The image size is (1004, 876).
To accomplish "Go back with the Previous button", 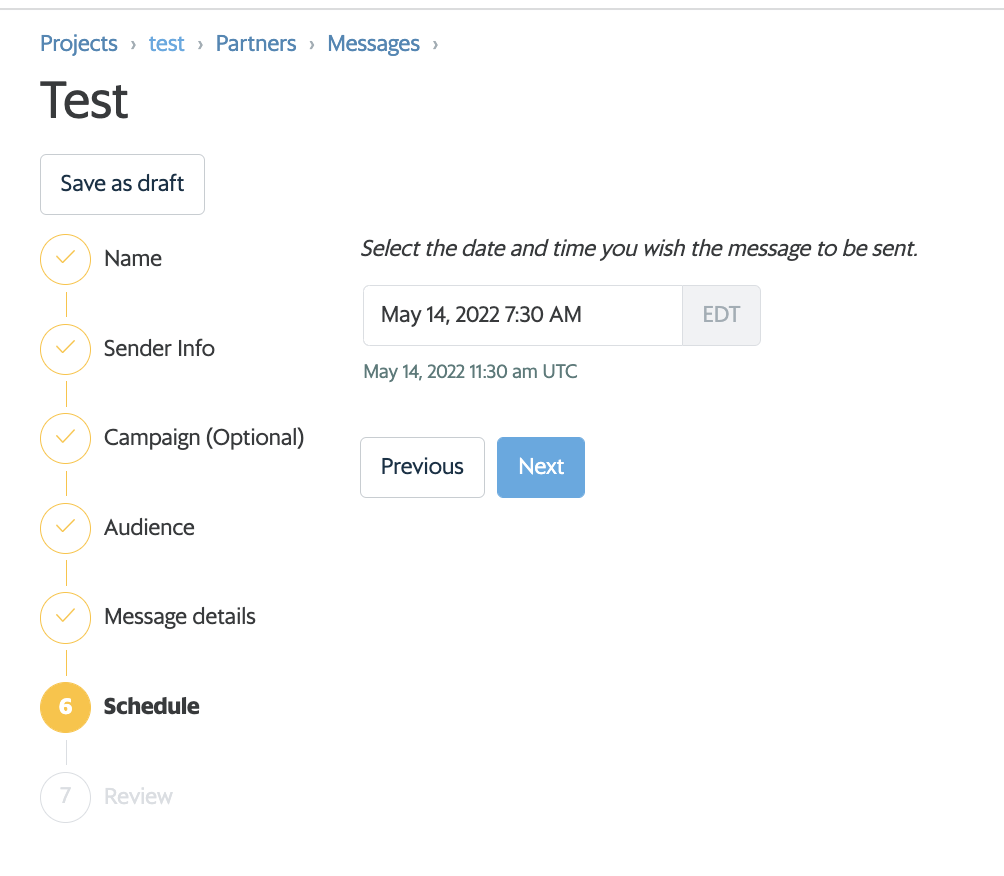I will click(422, 467).
